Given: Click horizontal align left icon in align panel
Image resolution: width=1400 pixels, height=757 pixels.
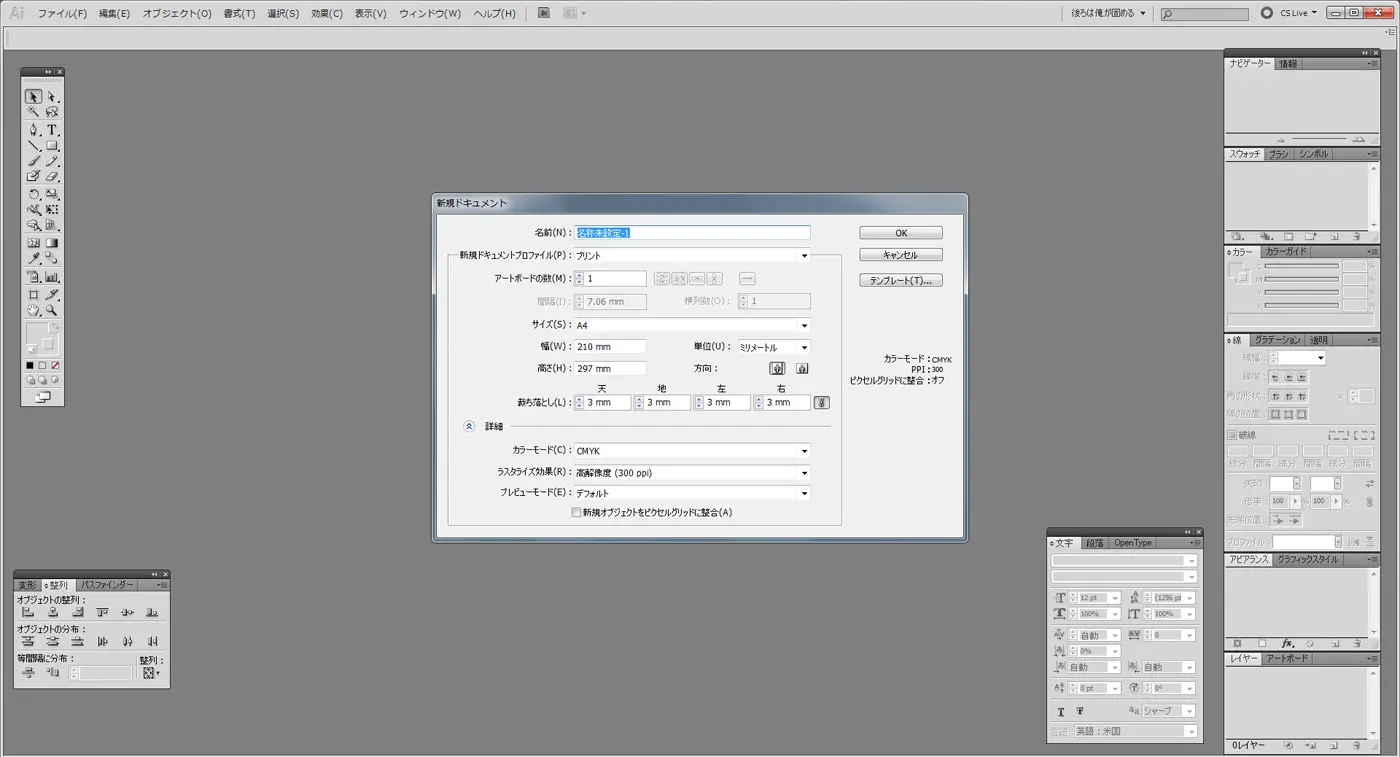Looking at the screenshot, I should click(28, 612).
